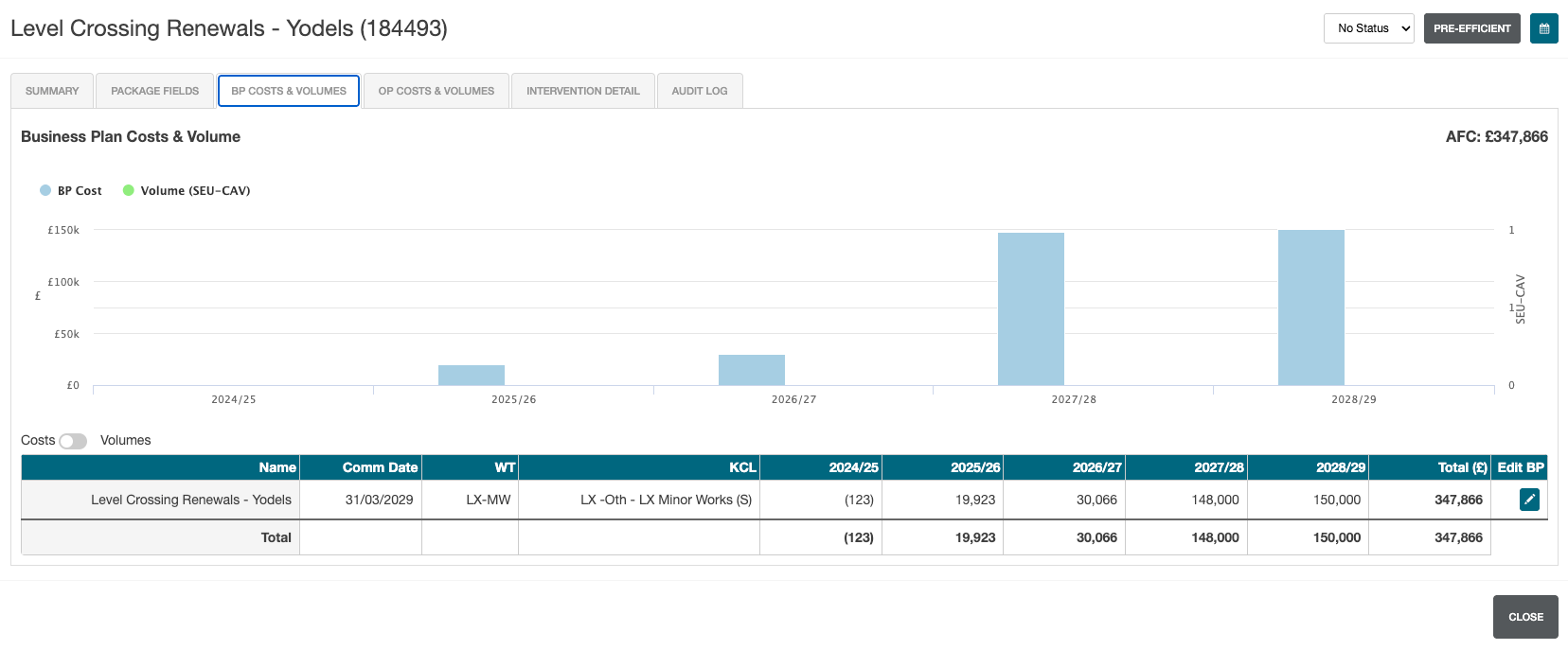
Task: Close the dialog with Close button
Action: click(1525, 617)
